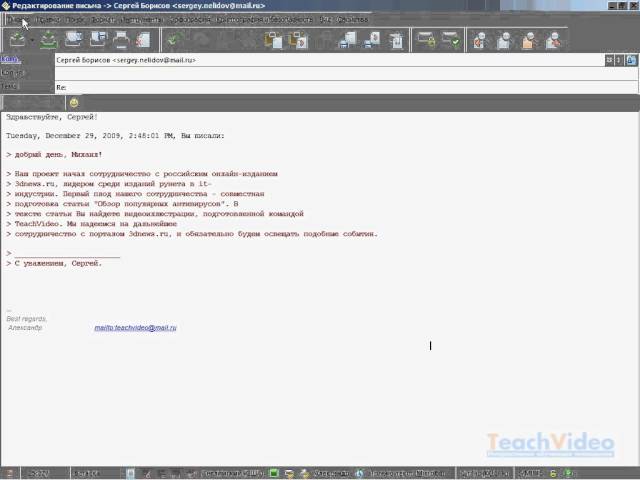Click the save message floppy-disk icon
Viewport: 640px width, 480px height.
click(x=98, y=40)
